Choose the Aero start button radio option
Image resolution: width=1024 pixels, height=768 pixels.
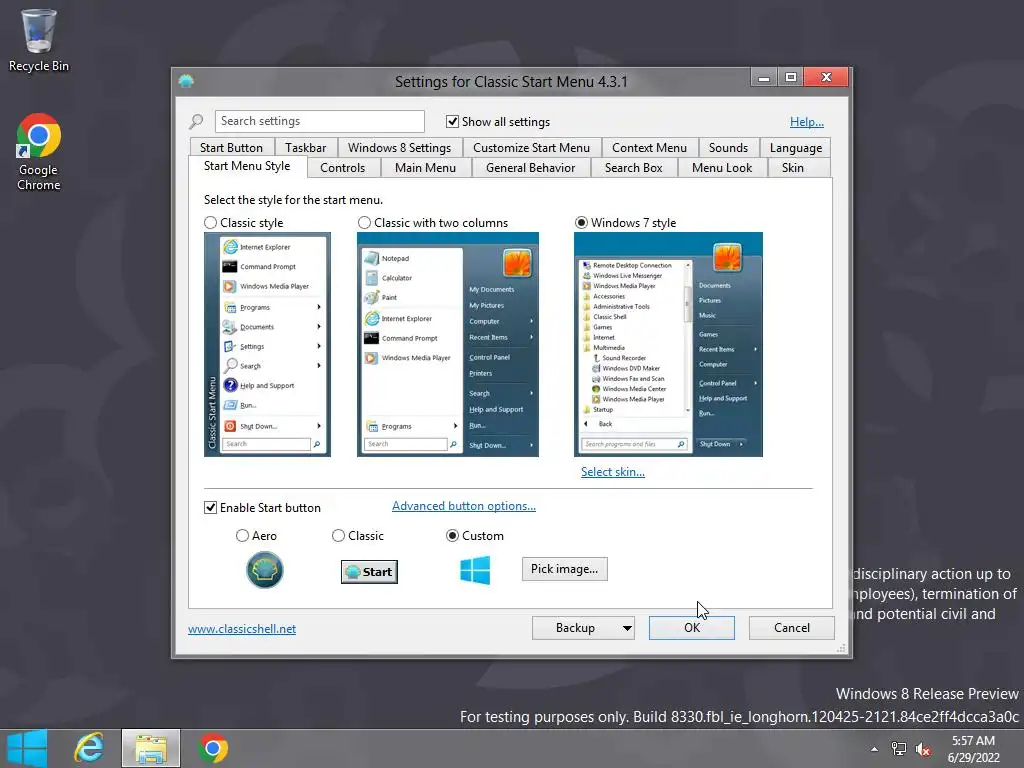242,536
